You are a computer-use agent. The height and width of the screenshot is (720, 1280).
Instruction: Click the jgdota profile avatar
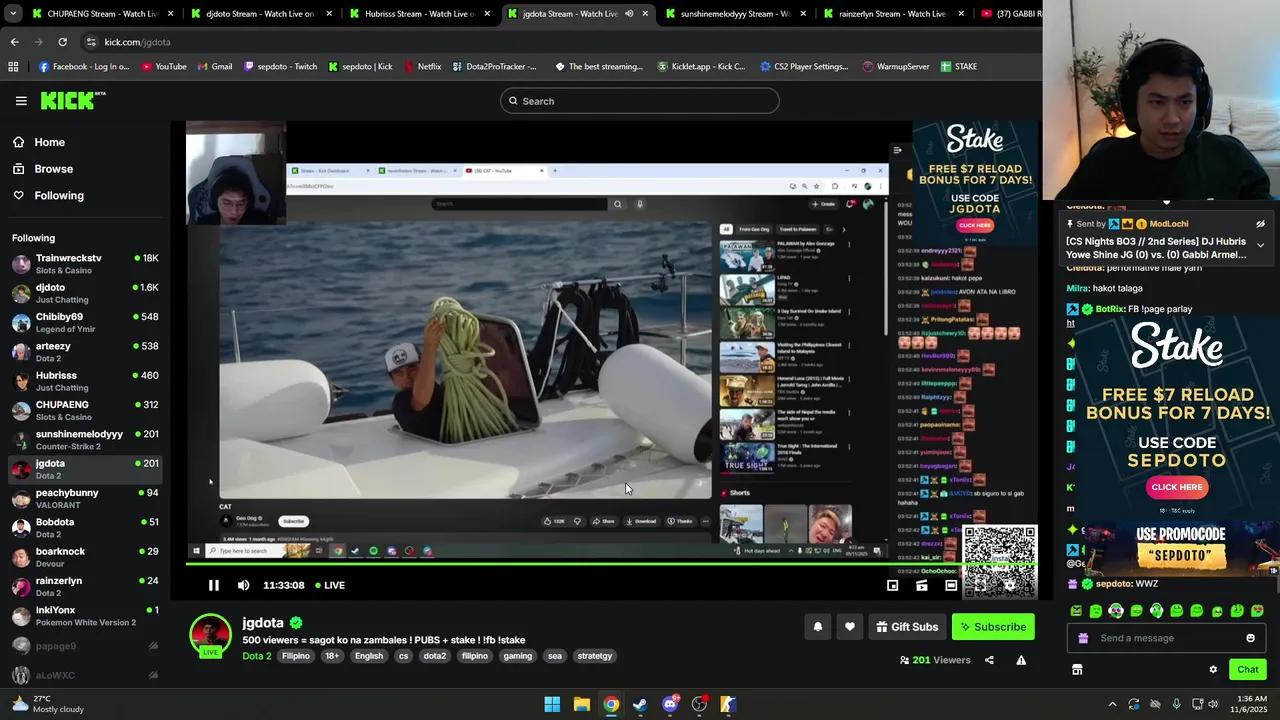(210, 635)
